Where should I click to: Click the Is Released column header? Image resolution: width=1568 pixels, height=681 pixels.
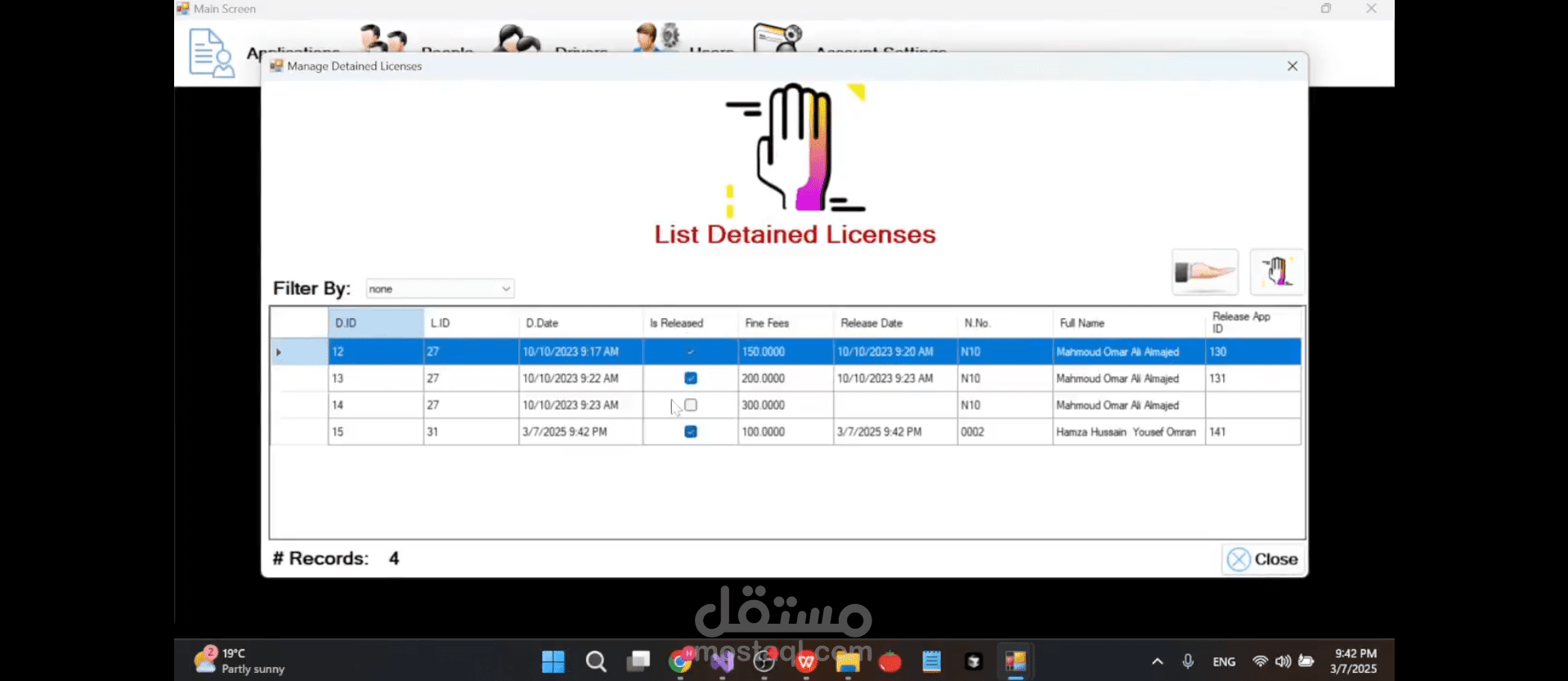(x=690, y=323)
